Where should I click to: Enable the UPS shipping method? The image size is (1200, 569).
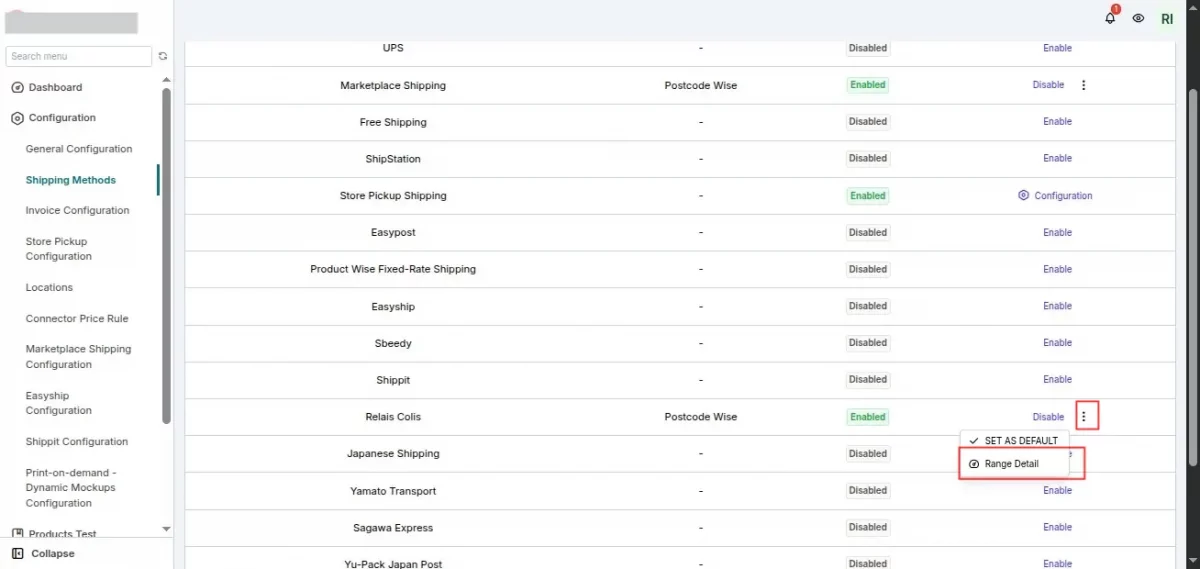[1057, 48]
